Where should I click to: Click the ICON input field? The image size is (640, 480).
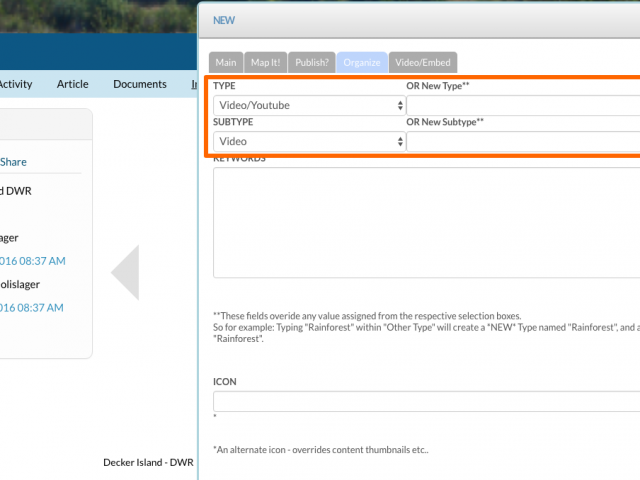point(427,401)
